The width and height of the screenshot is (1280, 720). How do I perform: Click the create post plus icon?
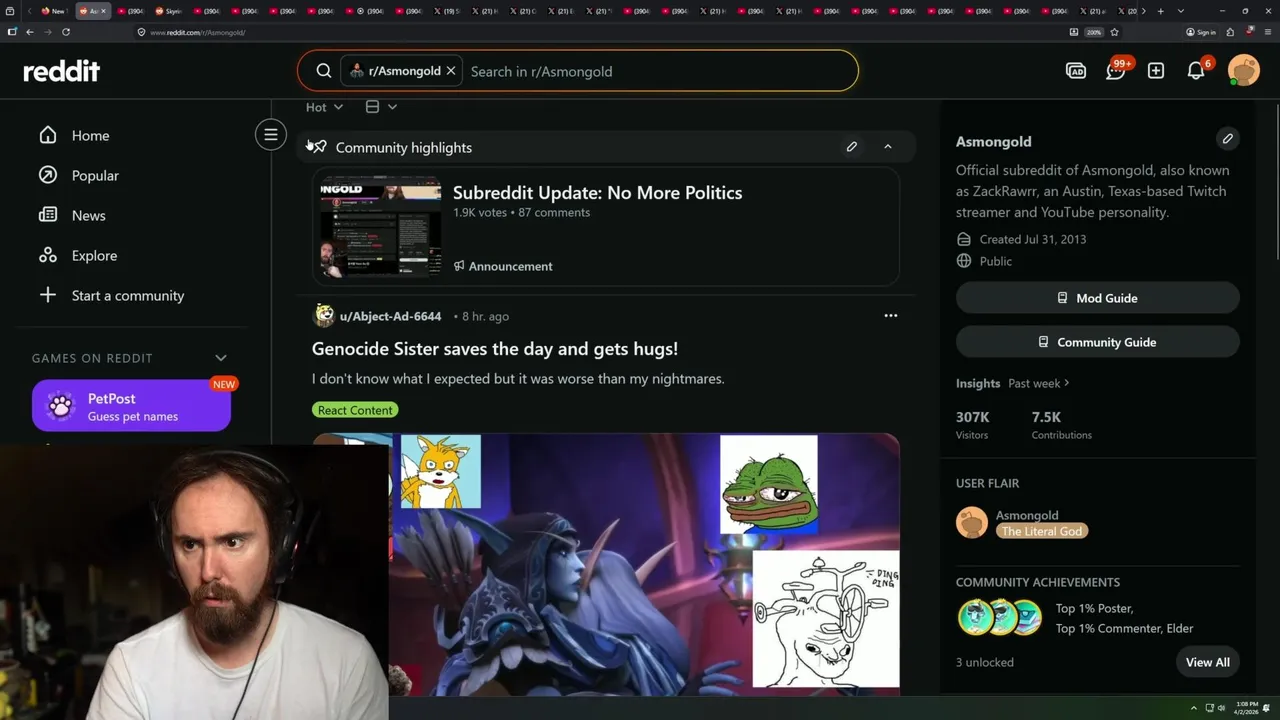1156,71
